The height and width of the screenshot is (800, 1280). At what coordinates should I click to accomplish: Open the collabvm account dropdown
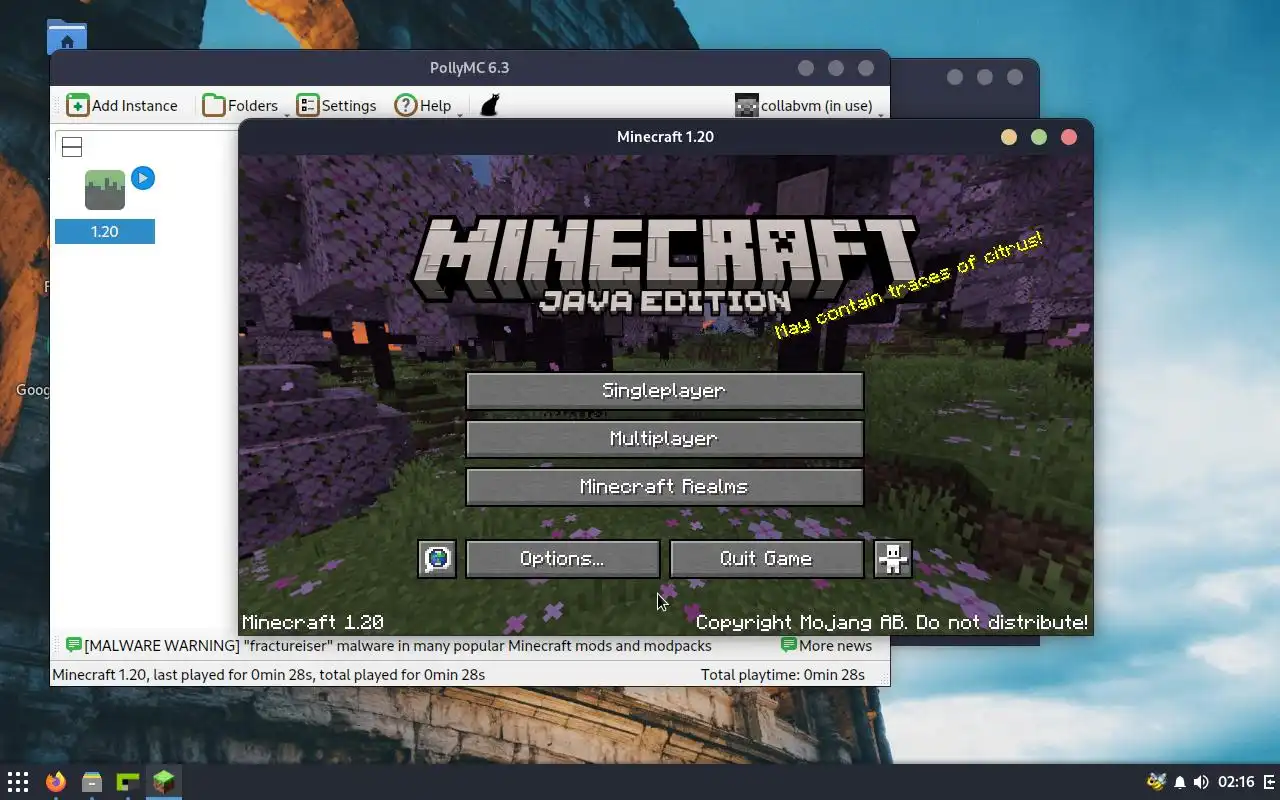pos(809,105)
